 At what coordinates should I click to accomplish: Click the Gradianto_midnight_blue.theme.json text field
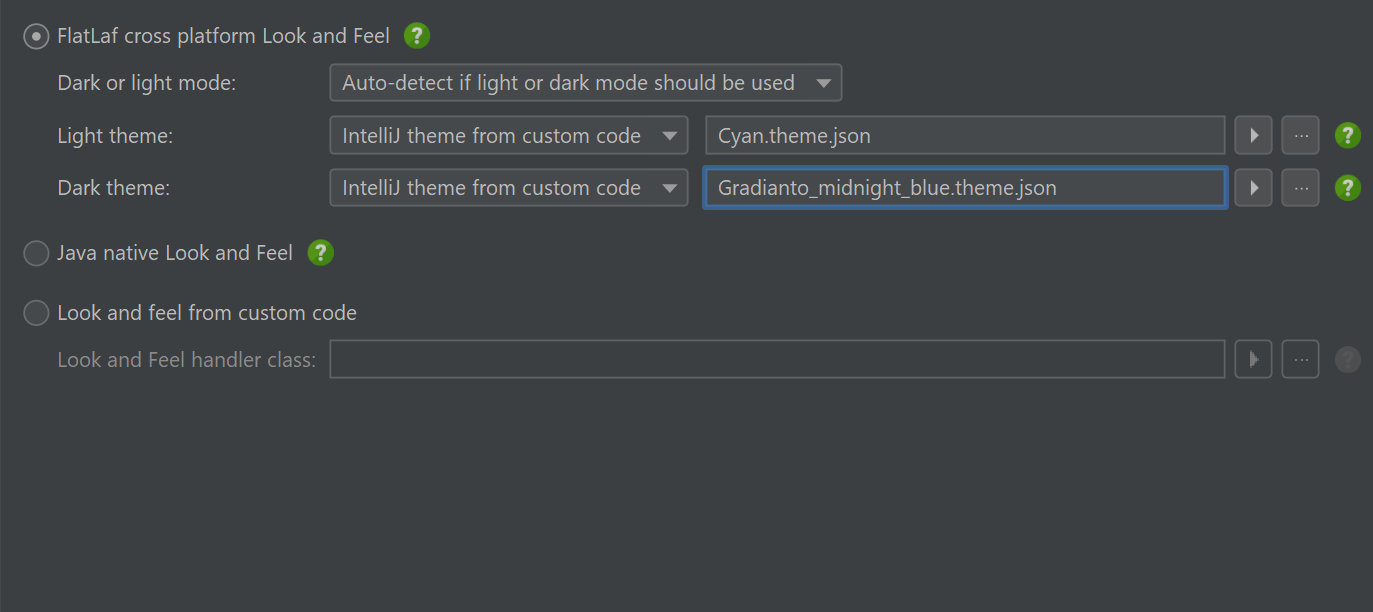965,187
